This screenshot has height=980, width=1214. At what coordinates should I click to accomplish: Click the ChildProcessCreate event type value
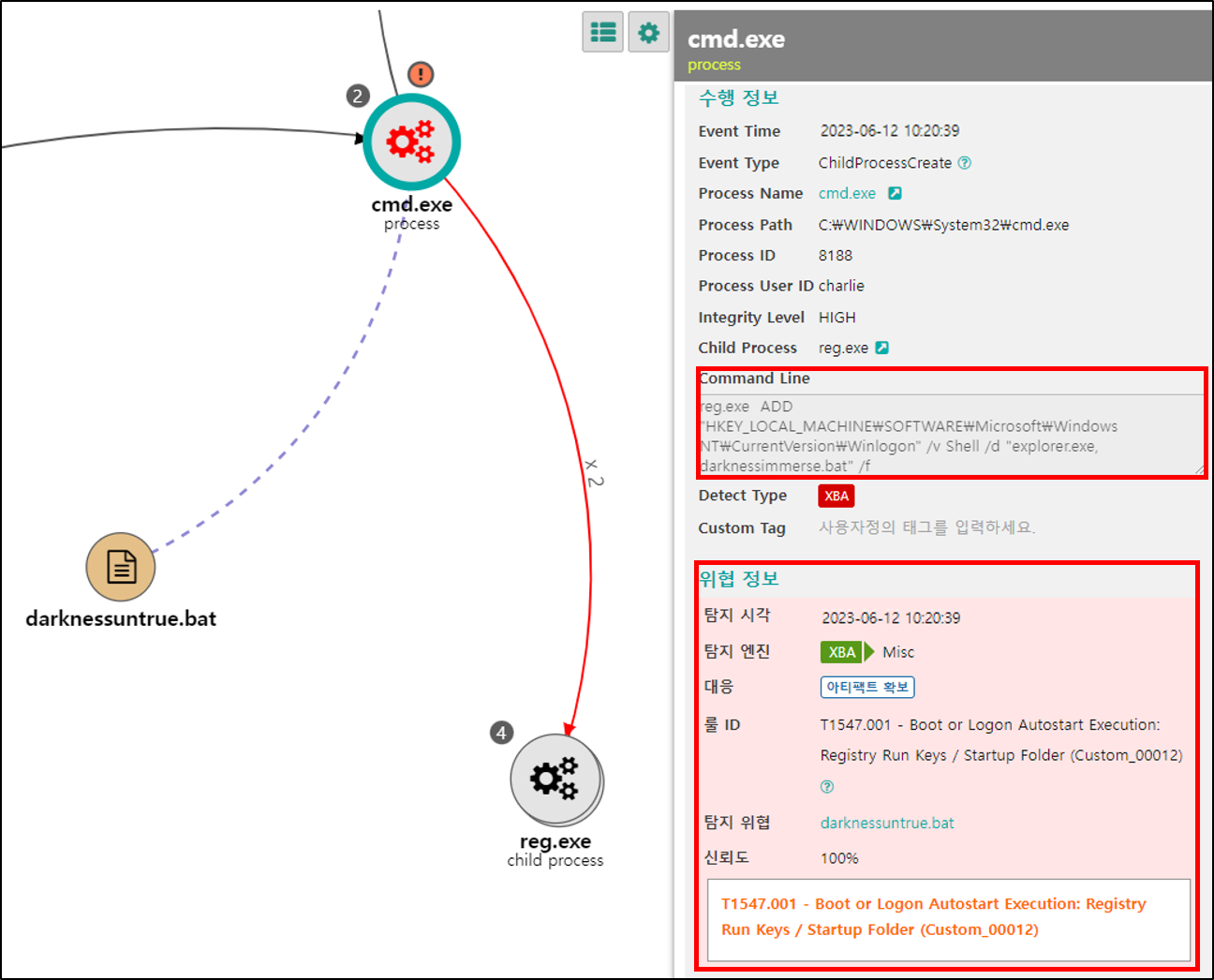coord(885,163)
